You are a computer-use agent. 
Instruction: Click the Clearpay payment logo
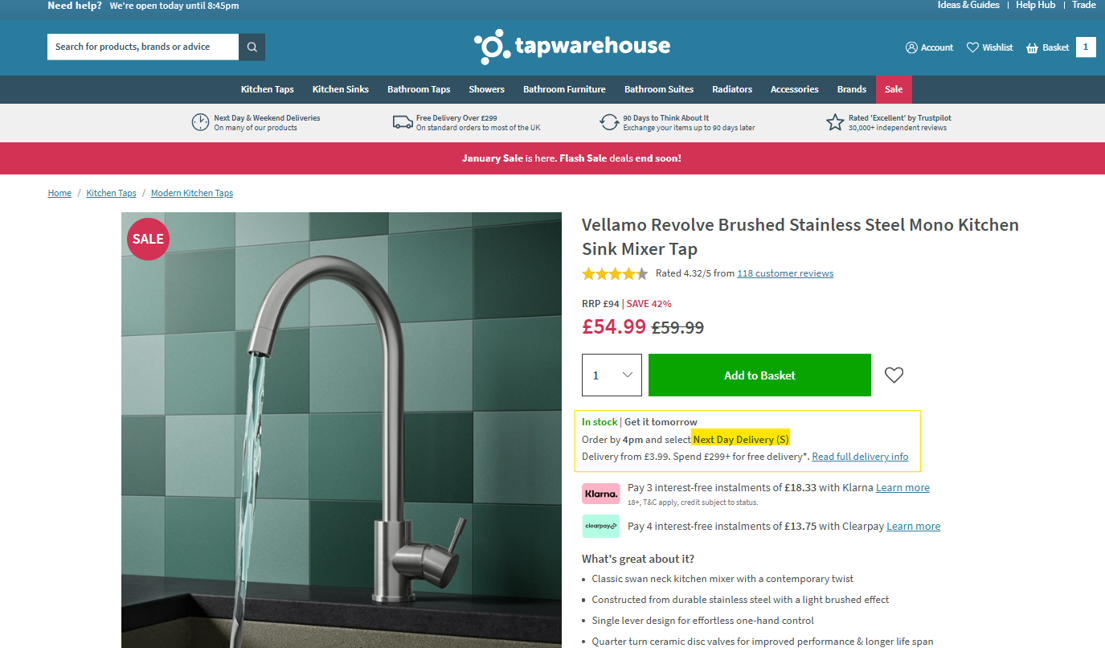[x=600, y=526]
